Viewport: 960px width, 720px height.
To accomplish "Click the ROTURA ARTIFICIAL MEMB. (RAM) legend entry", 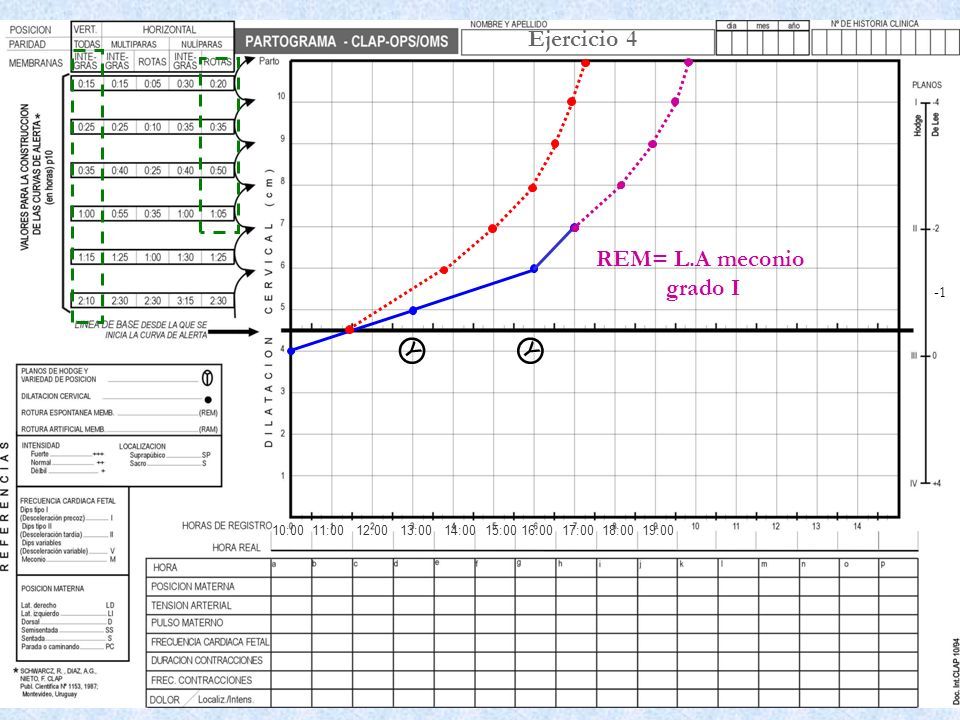I will (119, 429).
